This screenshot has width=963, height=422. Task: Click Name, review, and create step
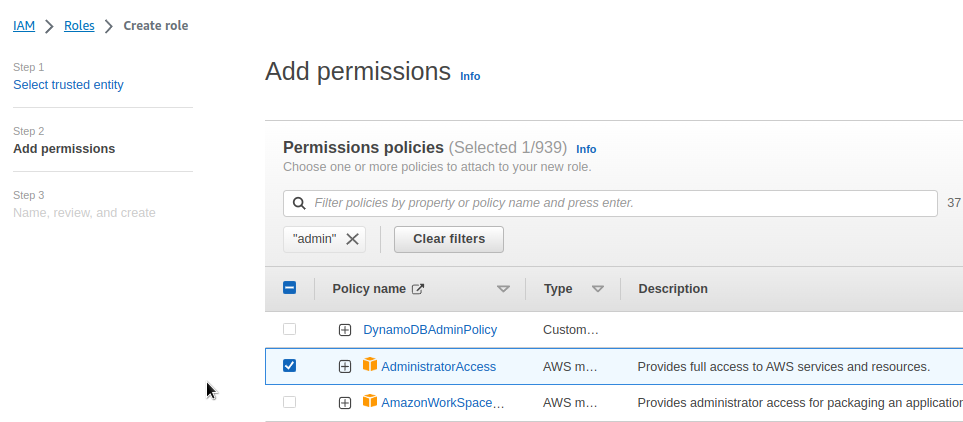pos(84,213)
